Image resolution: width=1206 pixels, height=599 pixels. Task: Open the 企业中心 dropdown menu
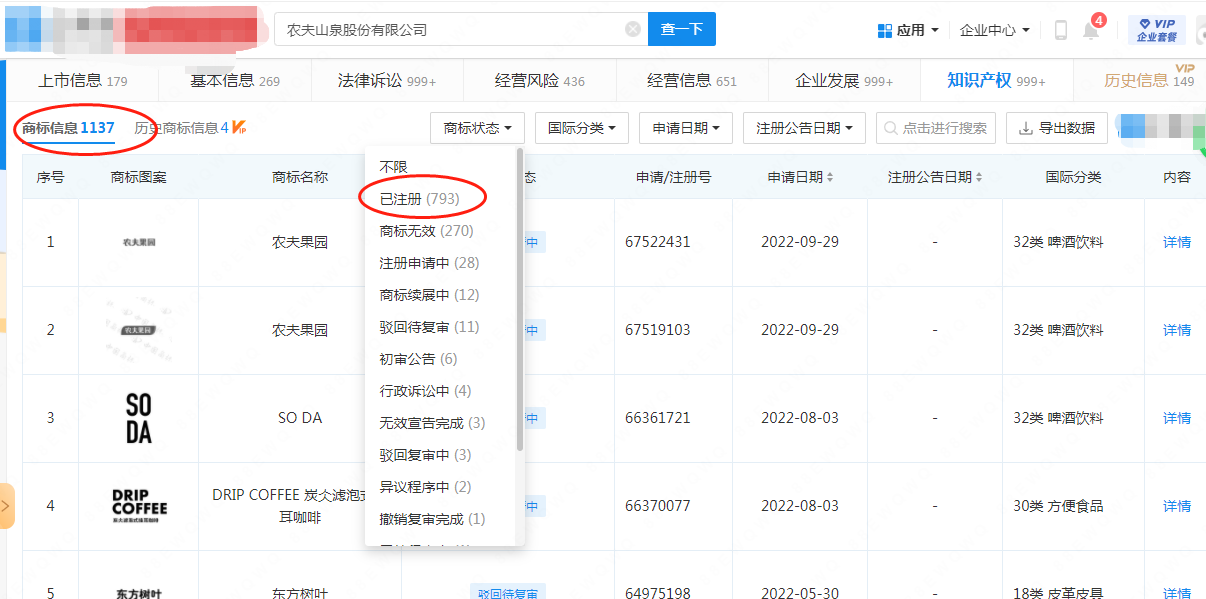(994, 30)
